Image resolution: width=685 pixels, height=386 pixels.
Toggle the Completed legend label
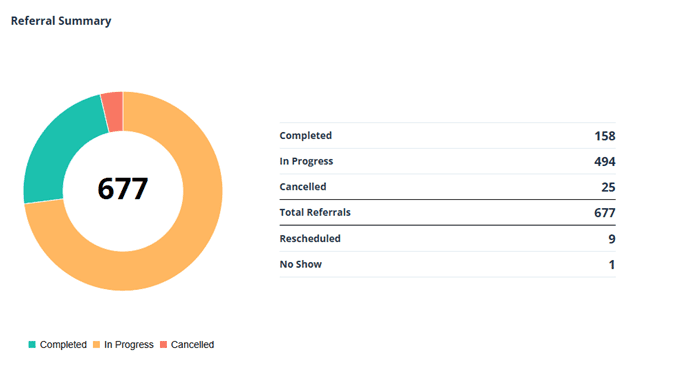[63, 345]
